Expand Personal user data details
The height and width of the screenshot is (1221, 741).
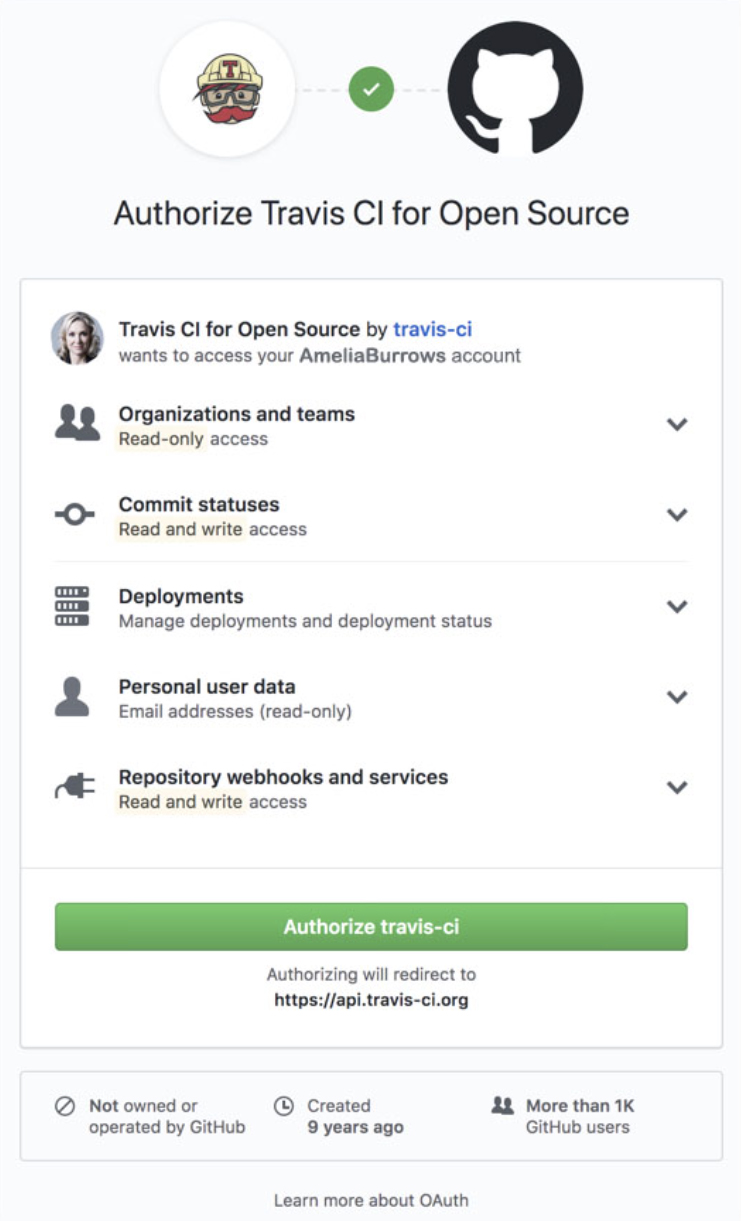tap(677, 697)
